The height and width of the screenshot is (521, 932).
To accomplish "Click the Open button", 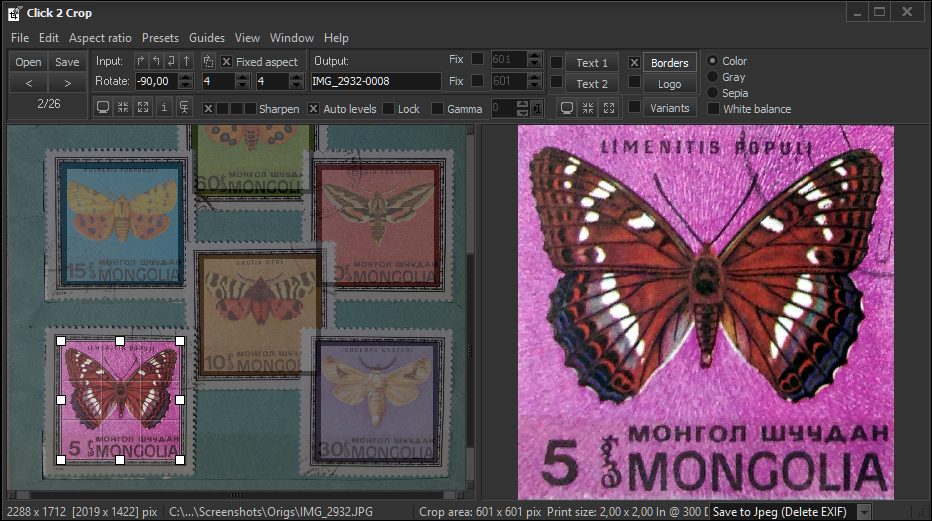I will 29,62.
